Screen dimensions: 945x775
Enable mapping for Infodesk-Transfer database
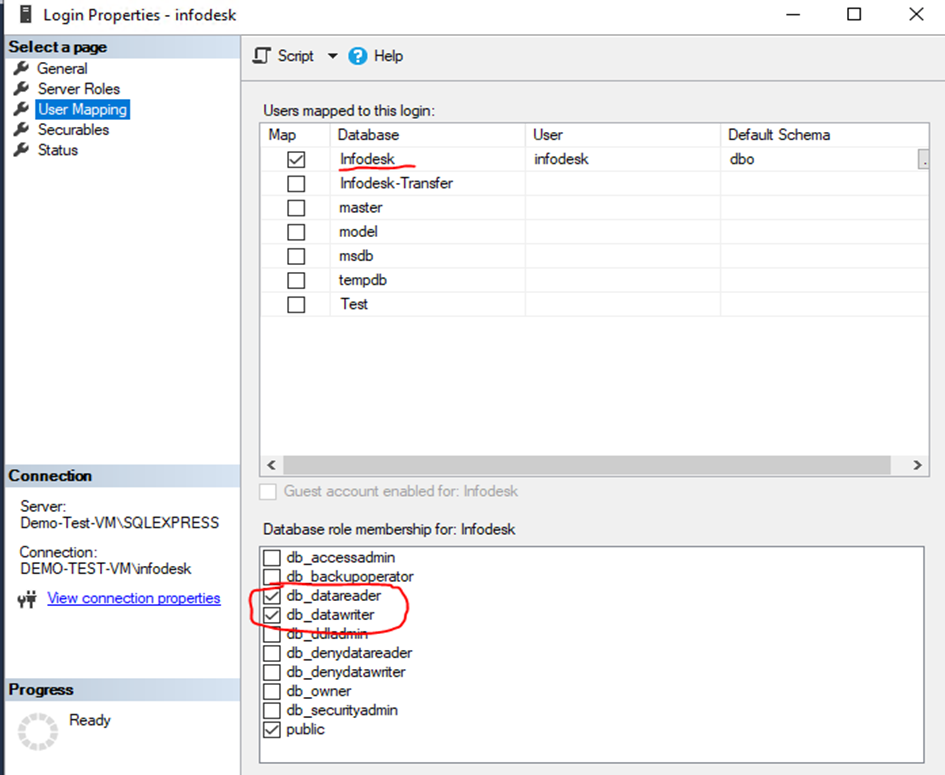coord(296,184)
